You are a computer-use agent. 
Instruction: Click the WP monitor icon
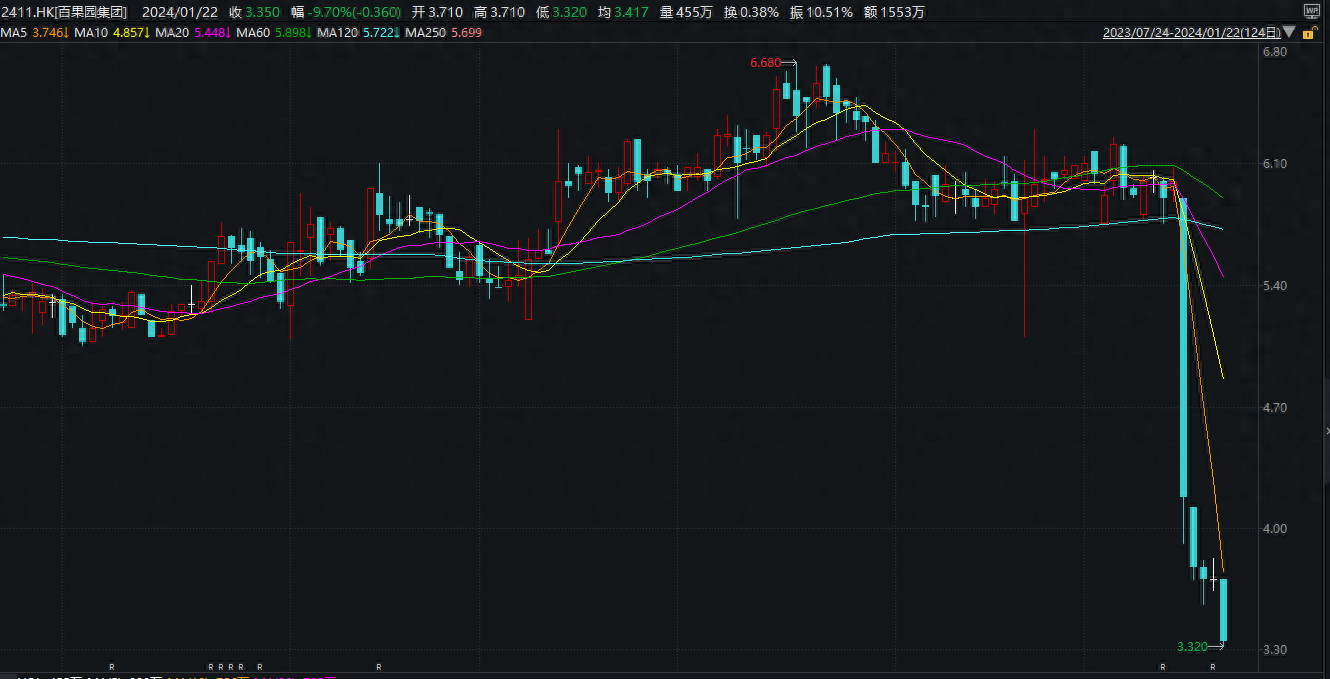[x=1311, y=11]
